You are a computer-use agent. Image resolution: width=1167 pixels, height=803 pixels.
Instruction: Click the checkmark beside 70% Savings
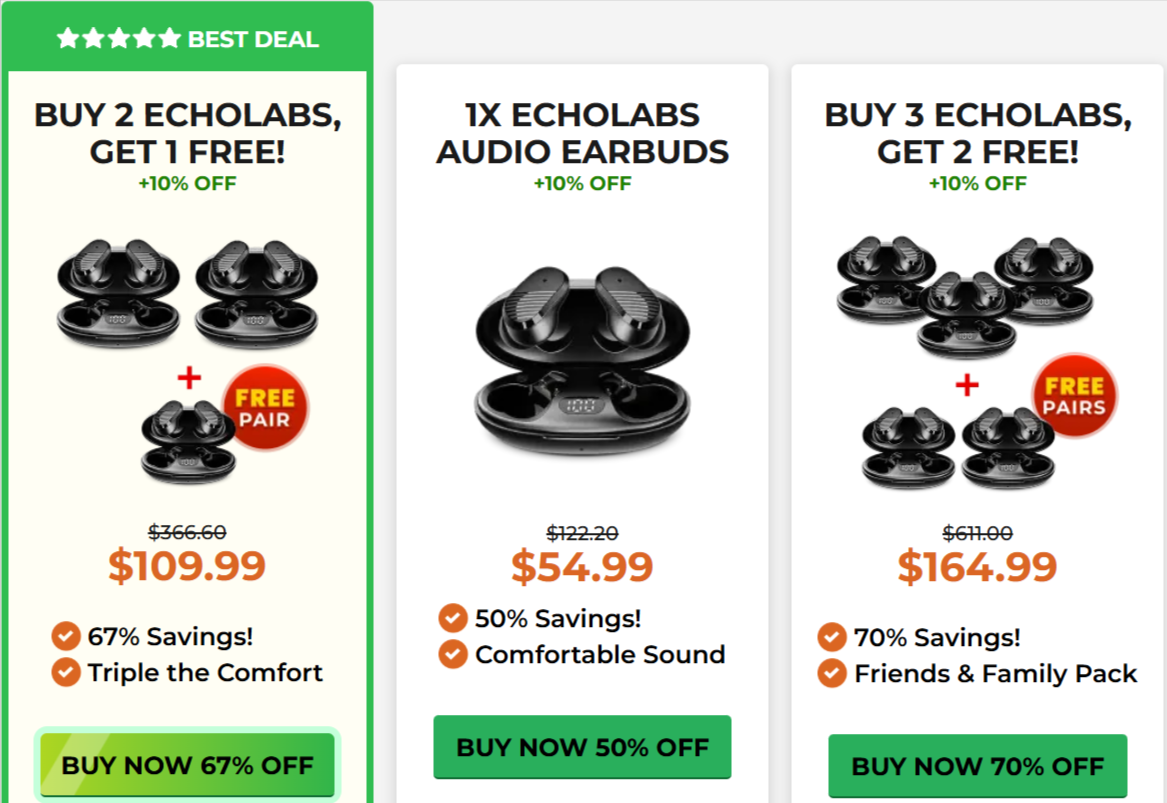pos(831,637)
